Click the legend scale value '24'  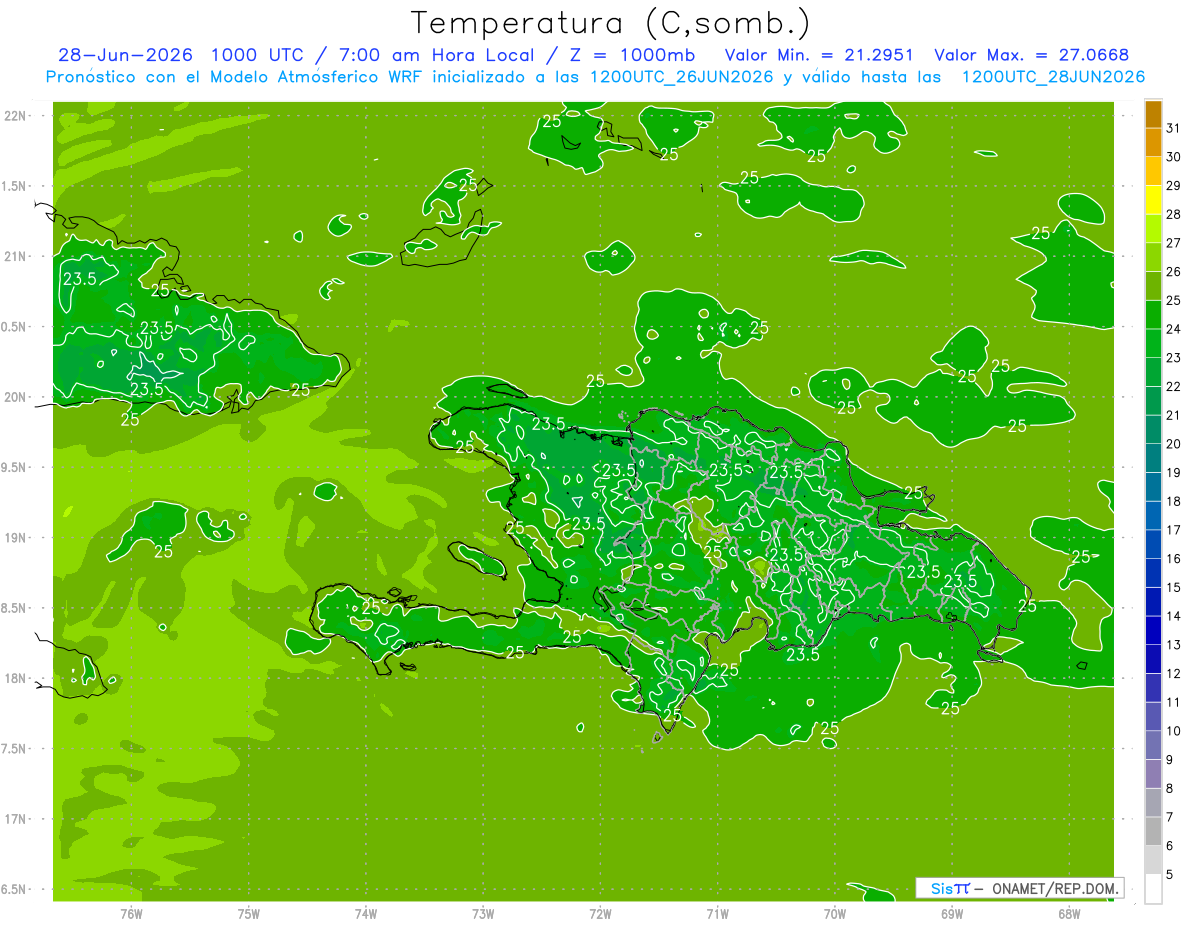1174,328
